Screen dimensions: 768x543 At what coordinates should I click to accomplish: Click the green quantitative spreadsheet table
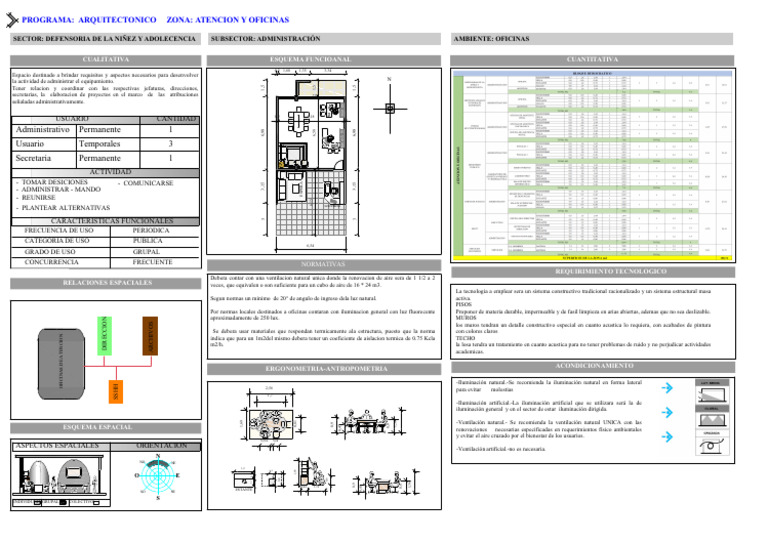[593, 165]
